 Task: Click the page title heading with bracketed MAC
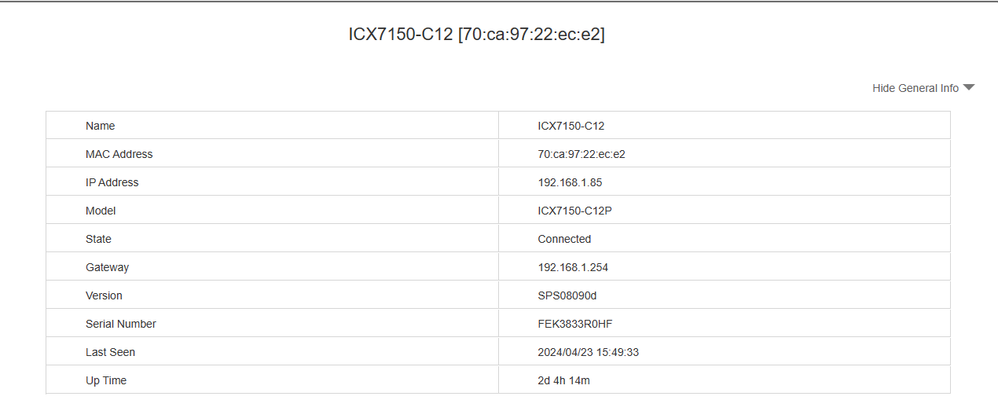coord(476,34)
